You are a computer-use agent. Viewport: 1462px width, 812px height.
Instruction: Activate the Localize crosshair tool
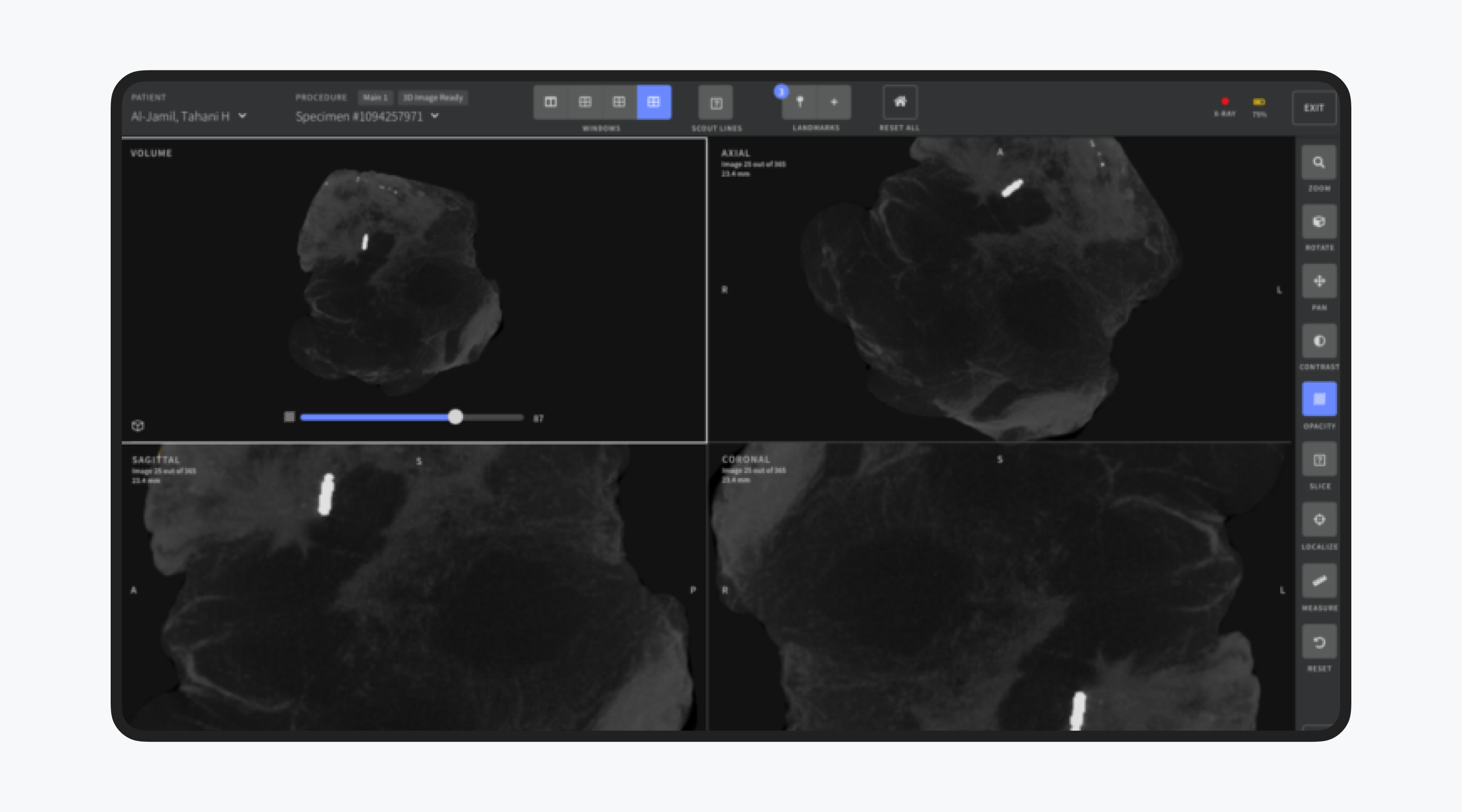point(1318,520)
